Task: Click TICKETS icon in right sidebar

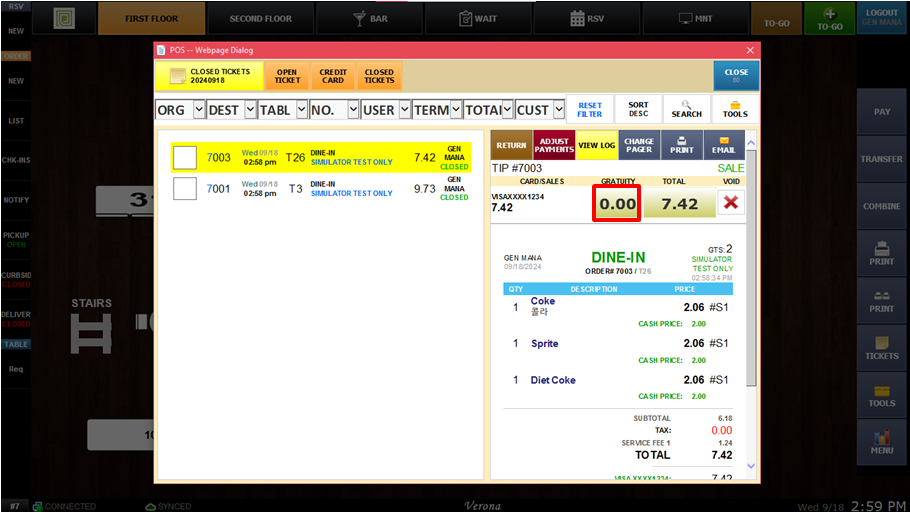Action: (x=882, y=348)
